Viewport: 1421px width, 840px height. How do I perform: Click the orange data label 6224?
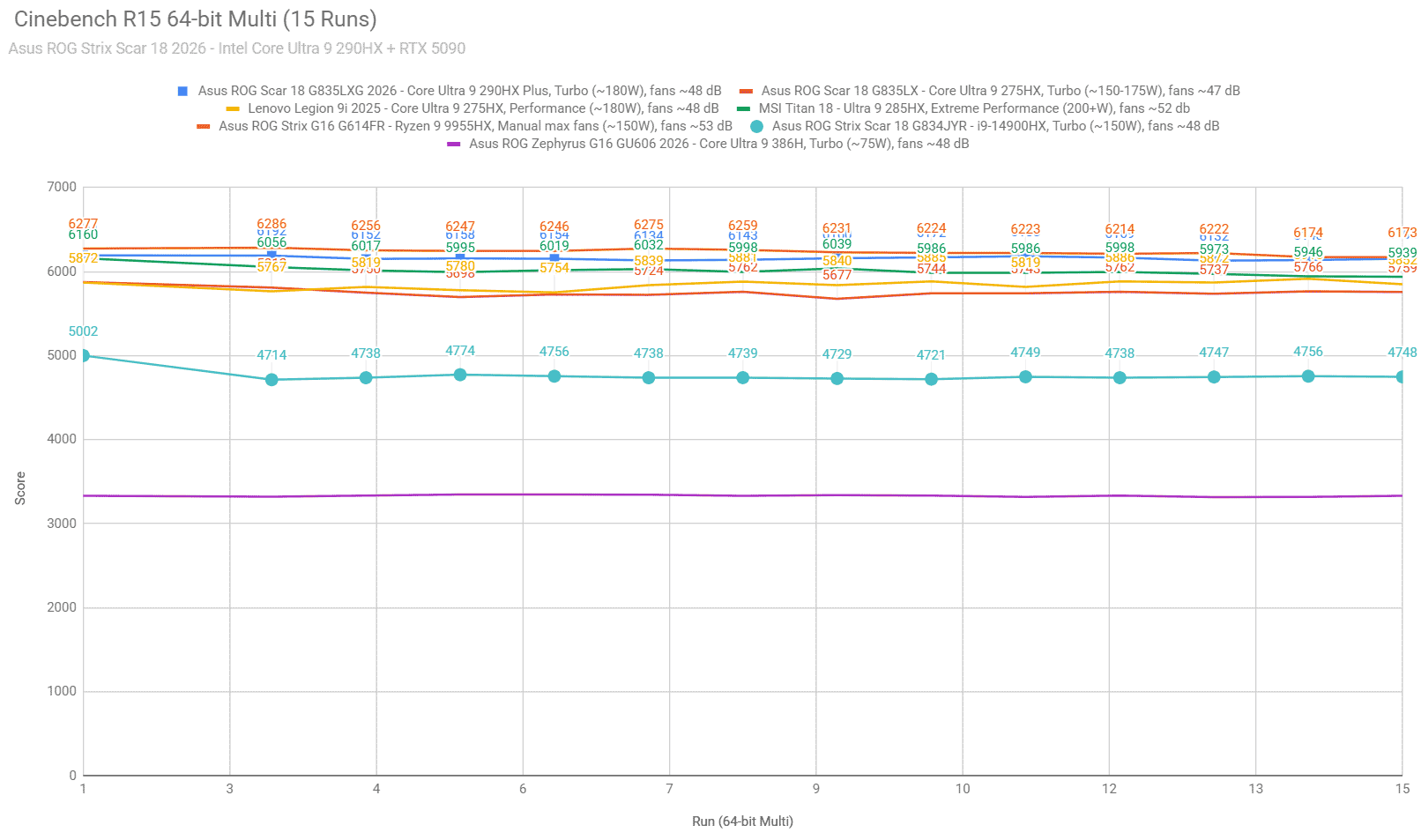[x=932, y=228]
